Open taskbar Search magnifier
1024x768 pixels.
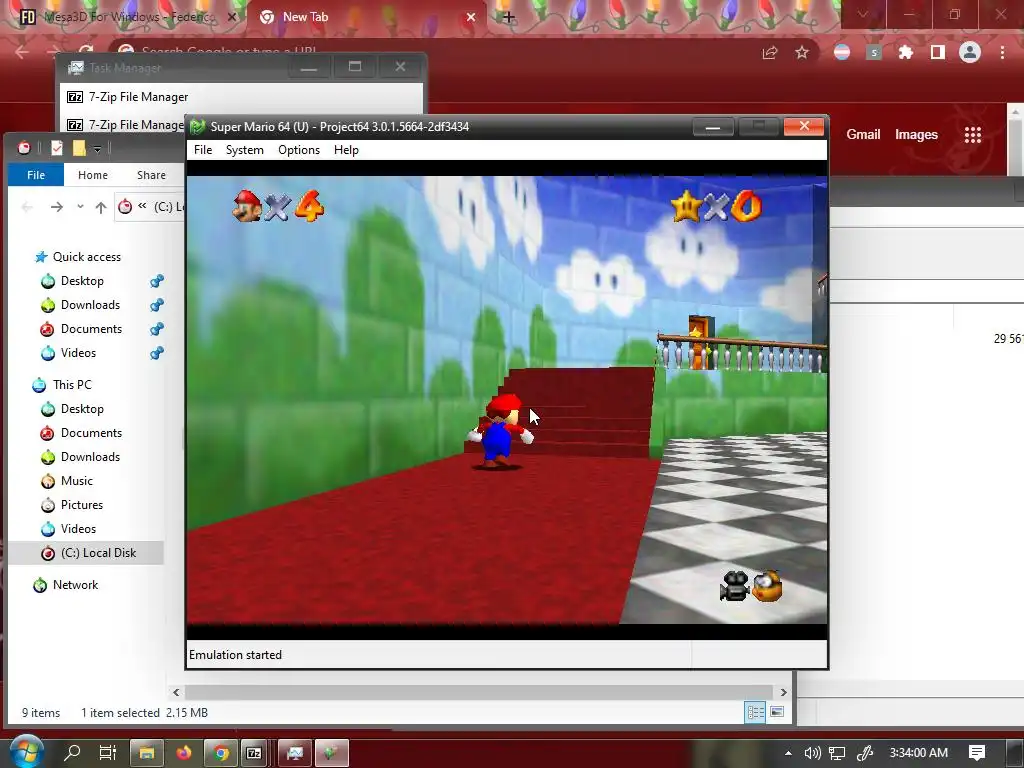[x=72, y=753]
